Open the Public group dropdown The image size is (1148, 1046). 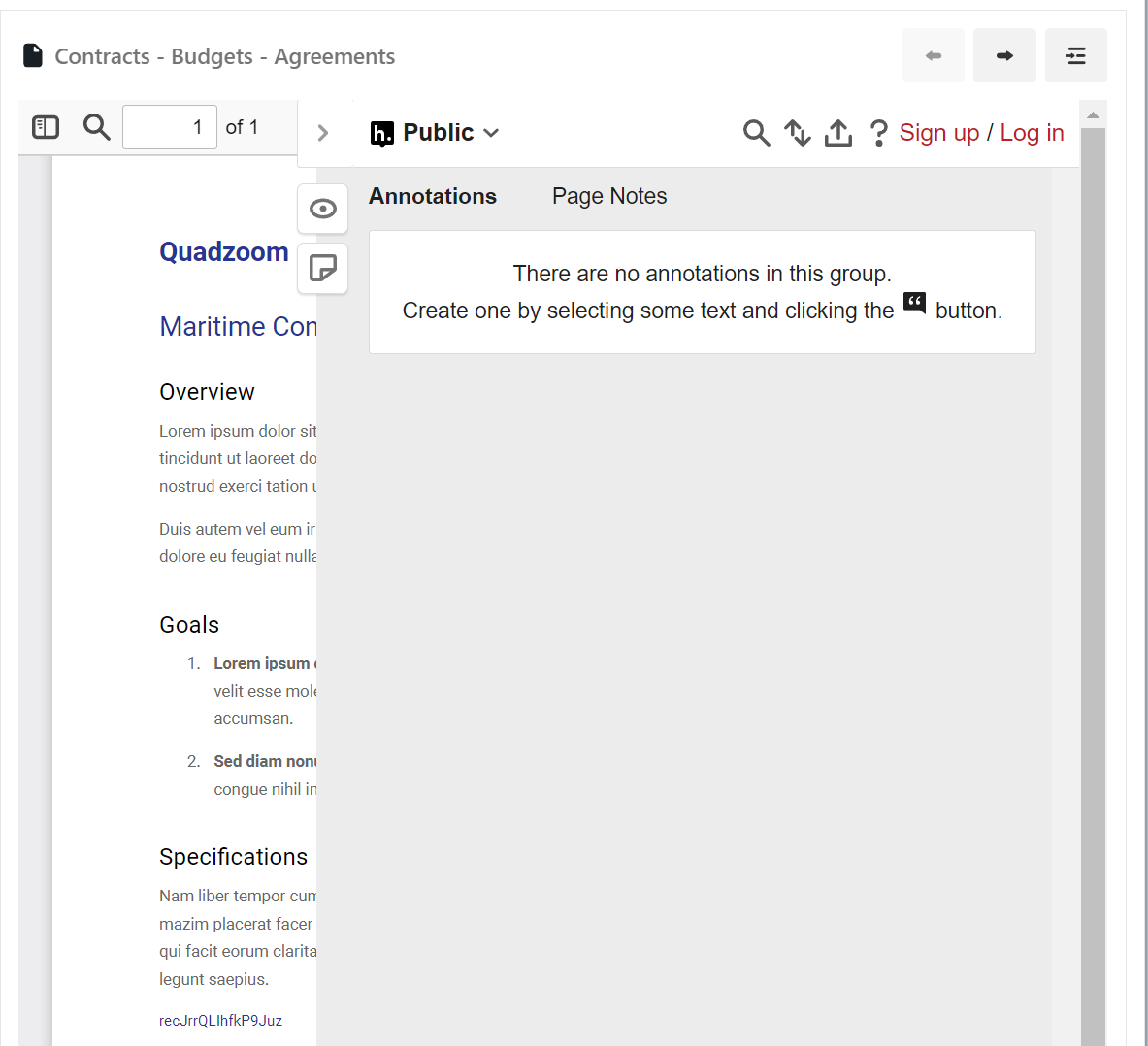(x=436, y=133)
